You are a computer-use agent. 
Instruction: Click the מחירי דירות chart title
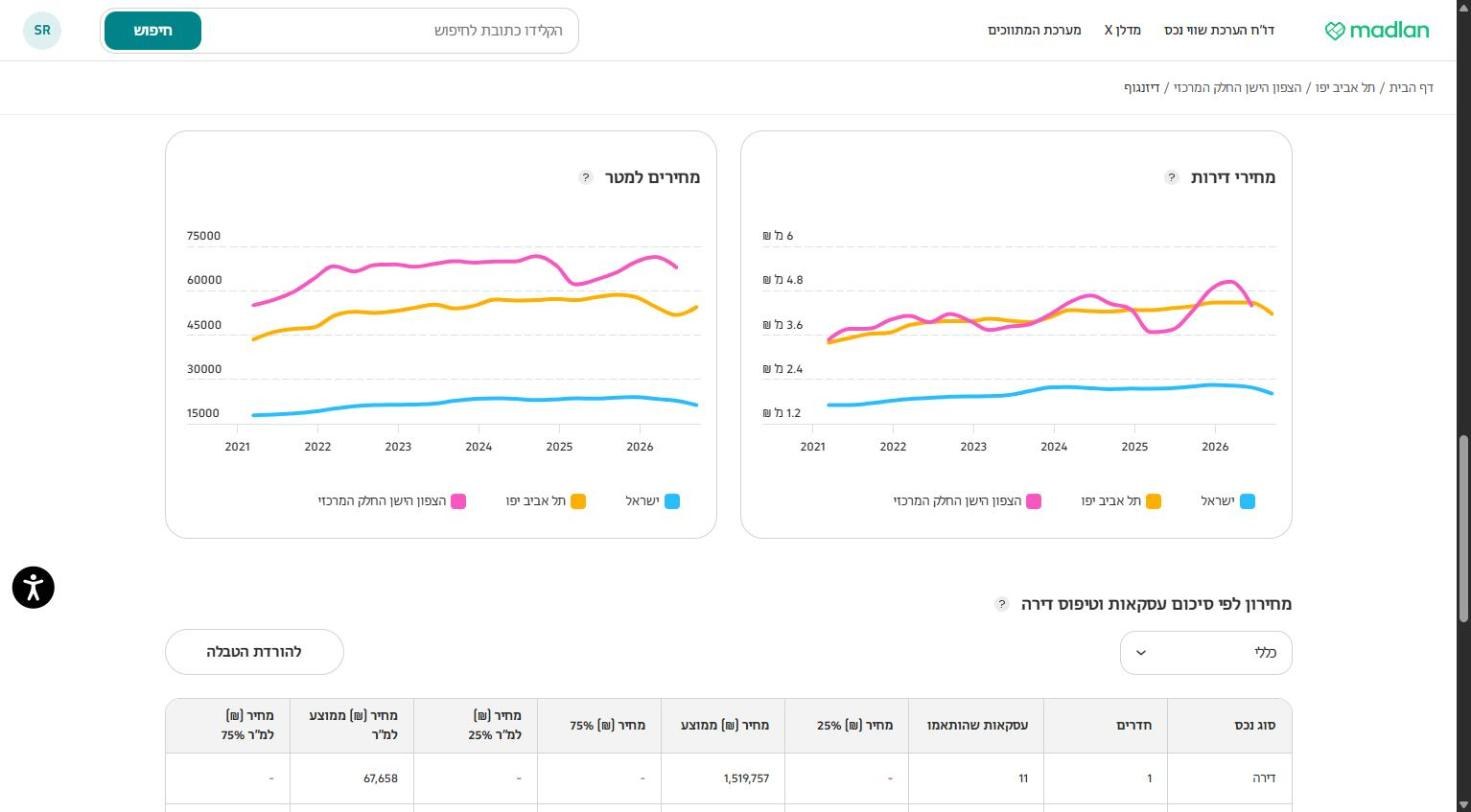coord(1233,177)
